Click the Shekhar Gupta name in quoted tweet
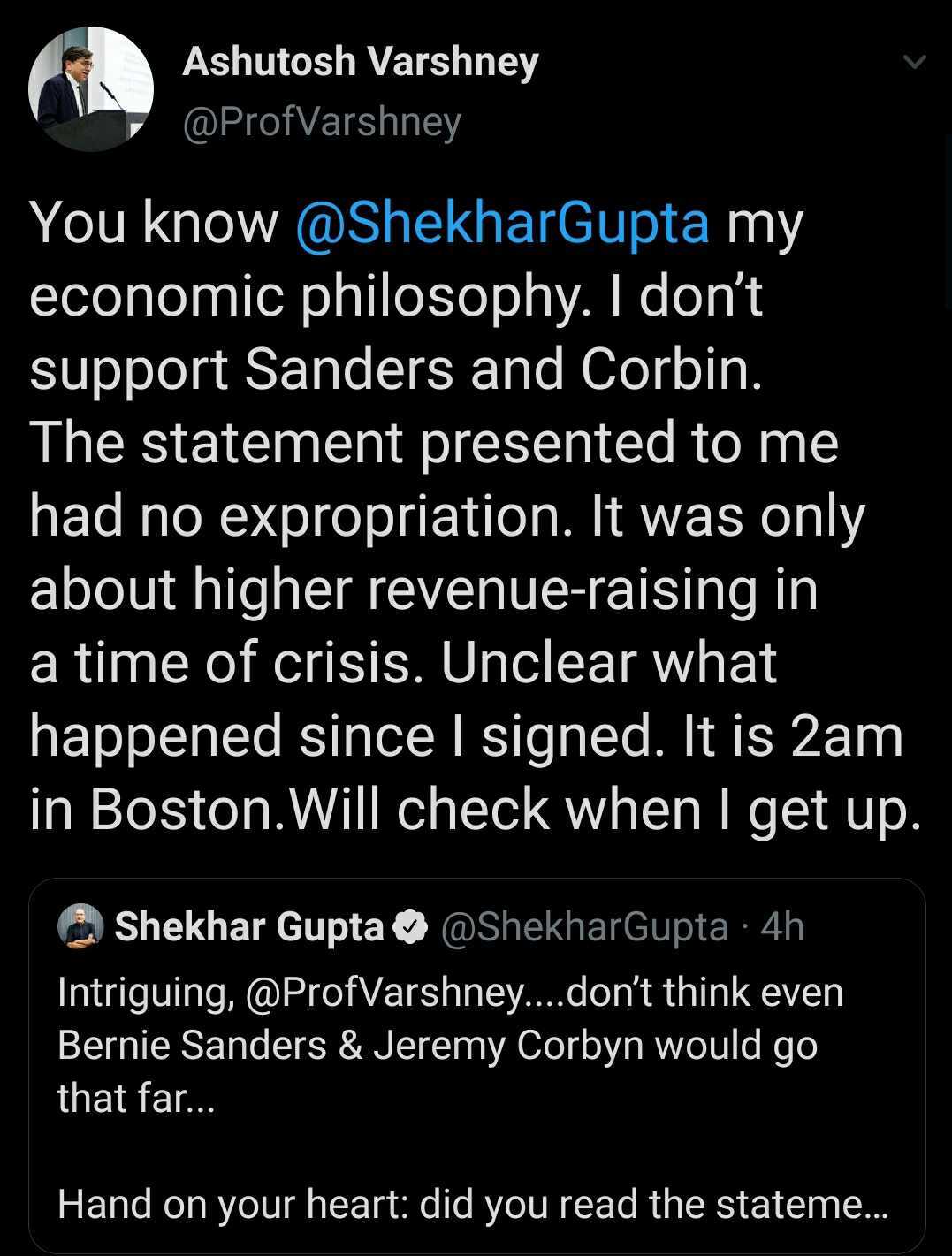952x1256 pixels. point(251,927)
